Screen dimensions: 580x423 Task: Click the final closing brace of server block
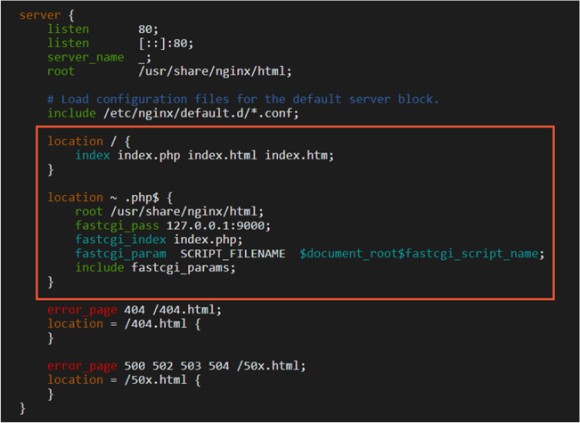click(x=22, y=409)
